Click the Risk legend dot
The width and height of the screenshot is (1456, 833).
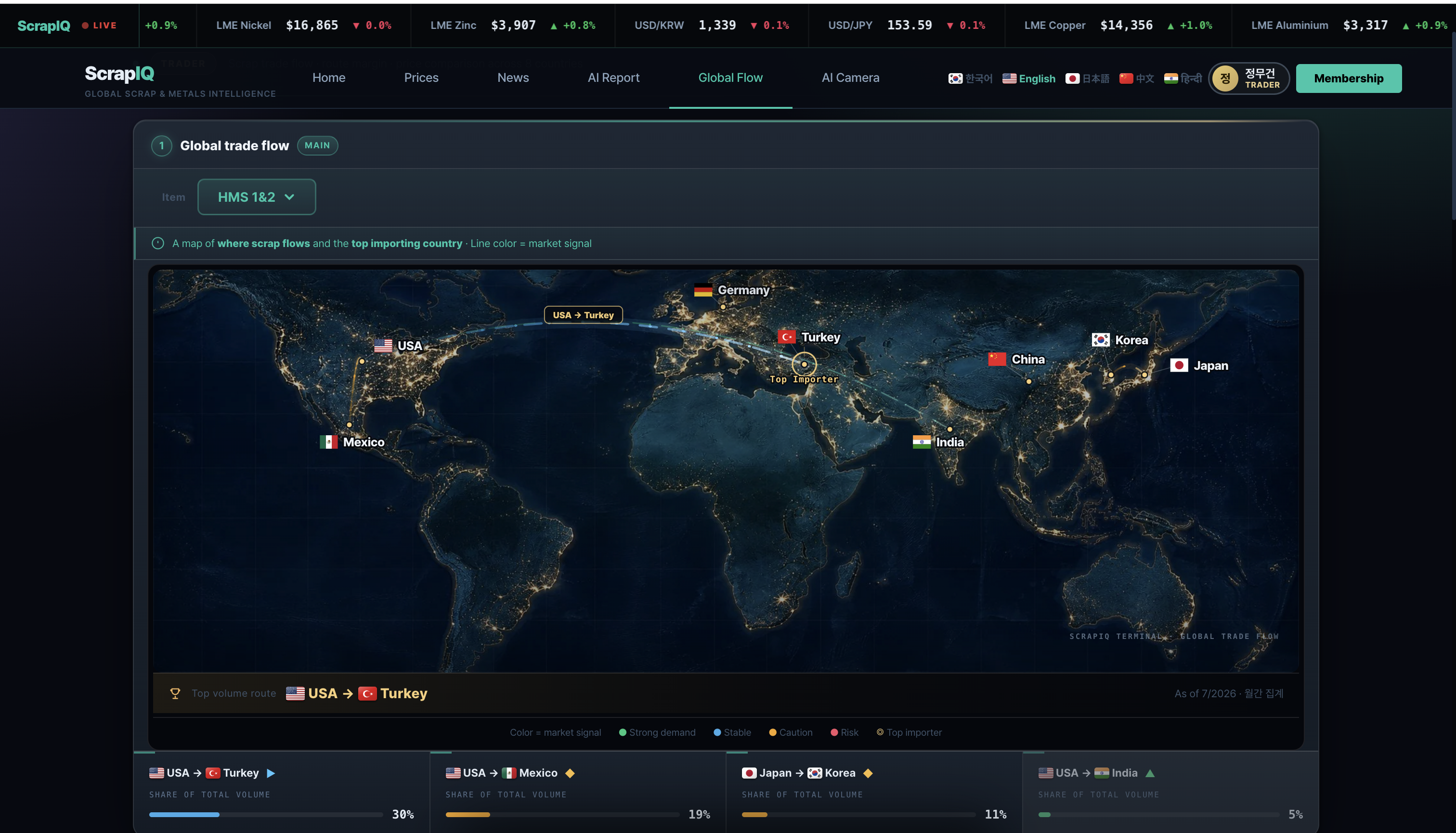pyautogui.click(x=834, y=732)
